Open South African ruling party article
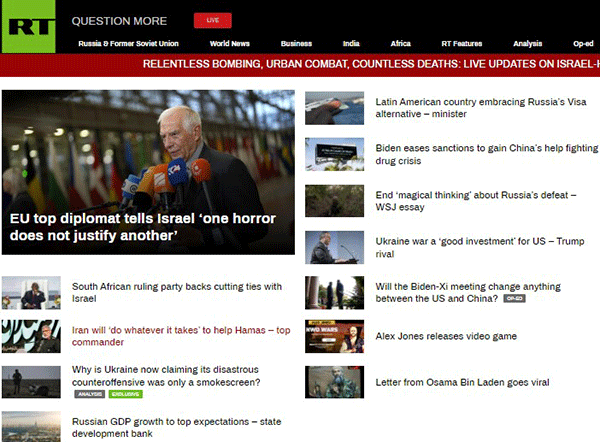The width and height of the screenshot is (600, 442). [x=177, y=292]
